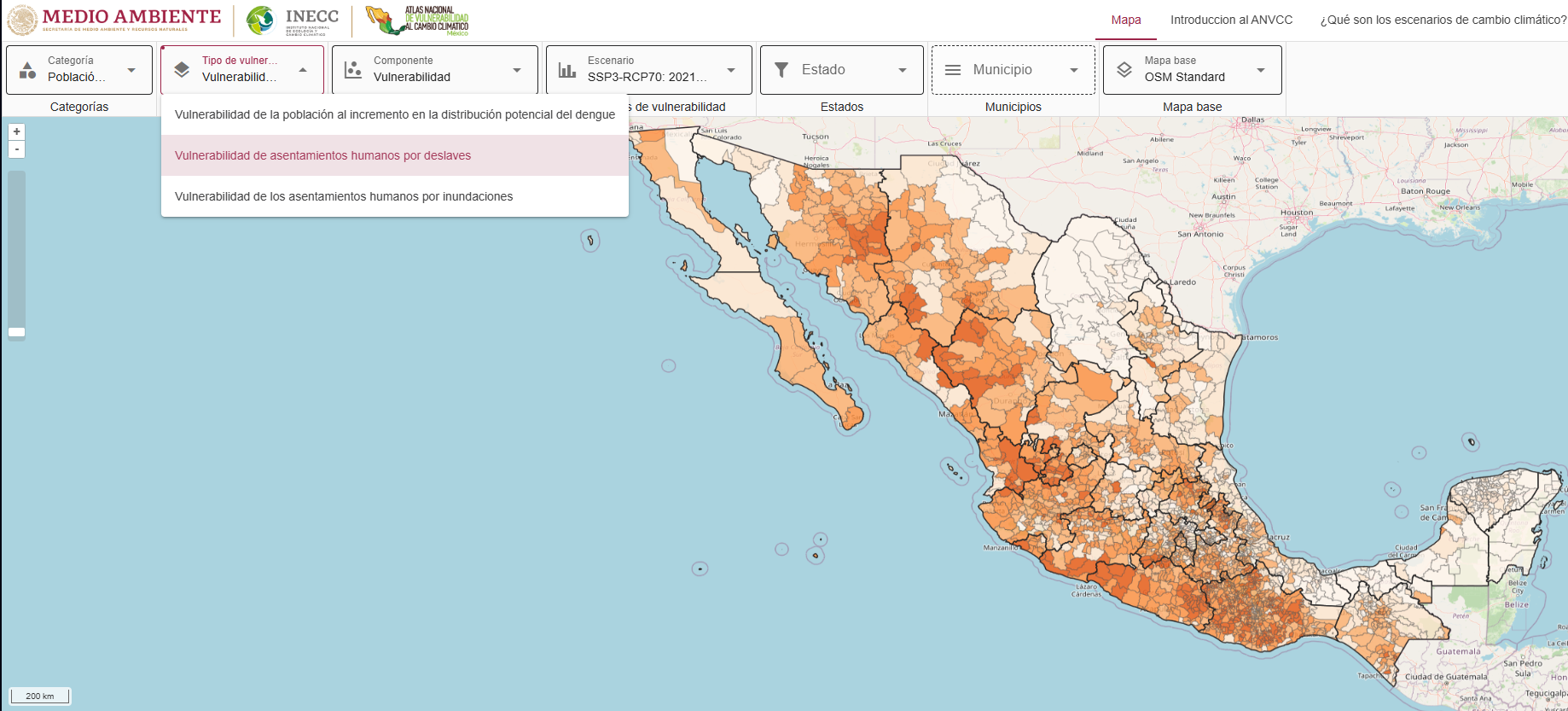Click the Mapa base layers icon
Viewport: 1568px width, 711px height.
click(x=1124, y=70)
